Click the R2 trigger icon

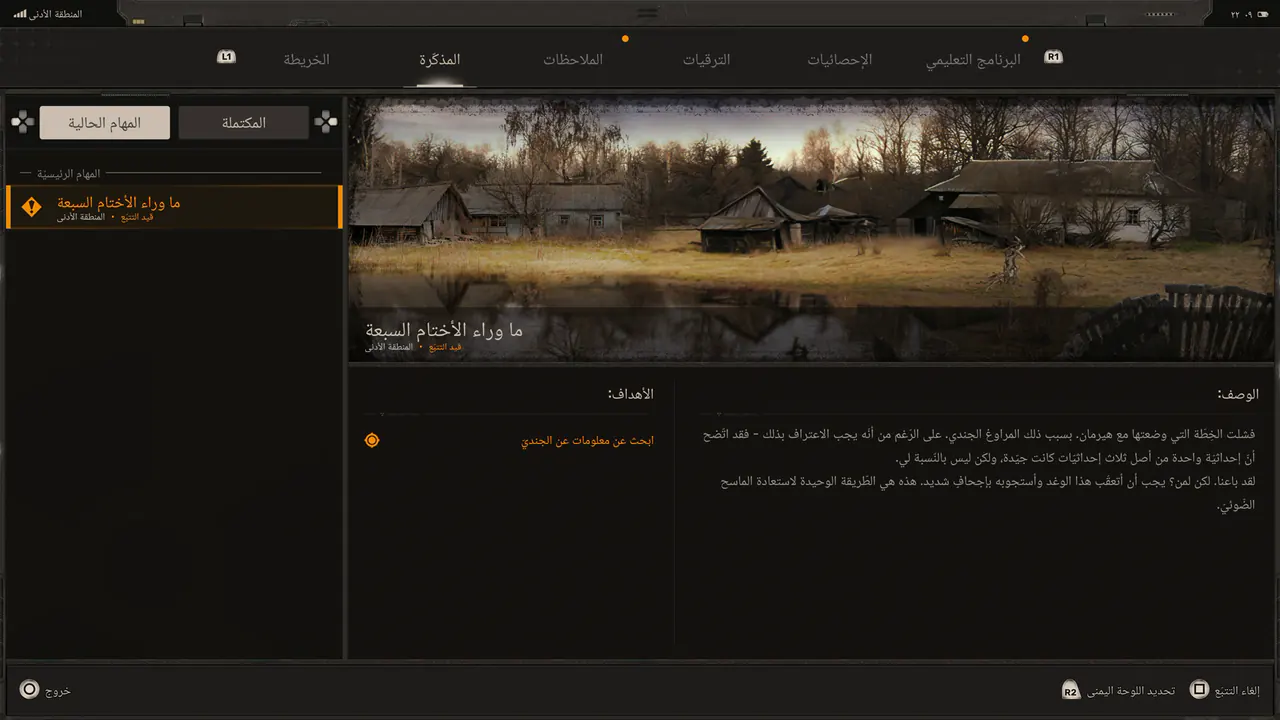(x=1071, y=691)
